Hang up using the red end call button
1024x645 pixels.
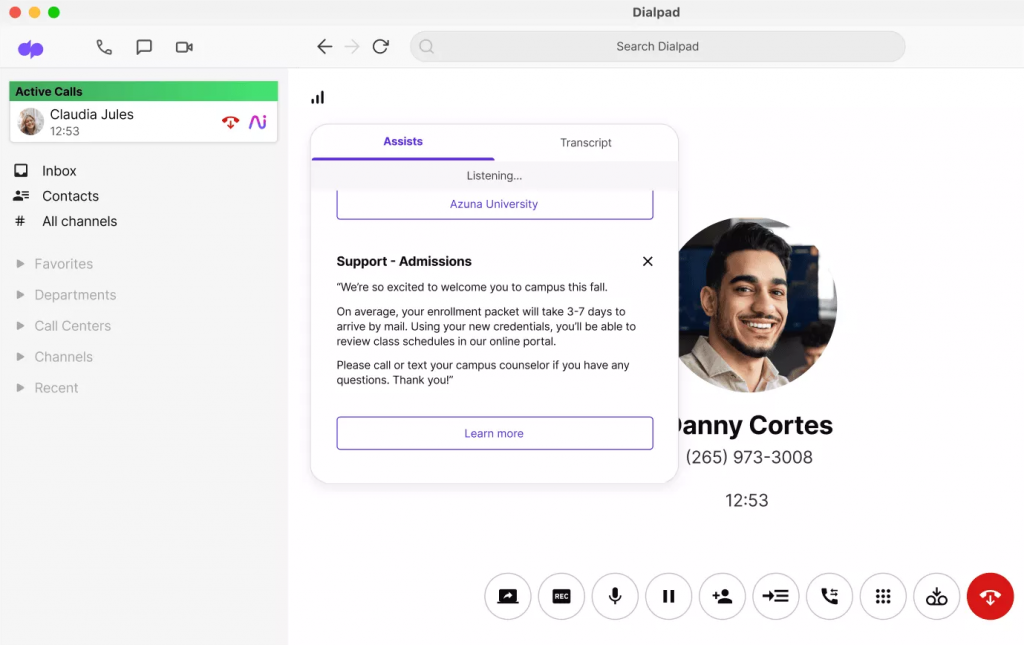coord(990,597)
